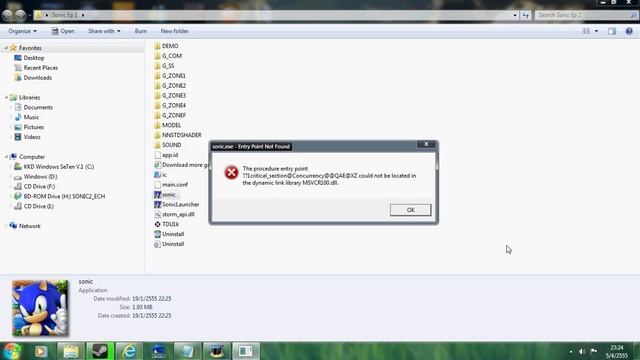Click Sonic Ep 1 in address bar
Screen dimensions: 640x360
64,15
